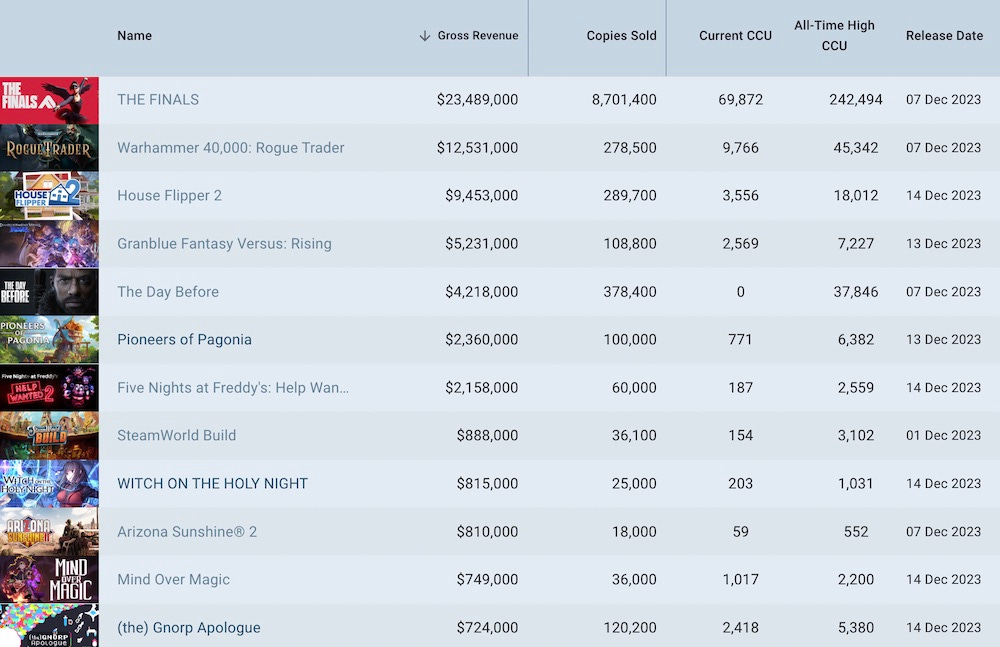
Task: Select the $2,360,000 revenue cell
Action: (482, 339)
